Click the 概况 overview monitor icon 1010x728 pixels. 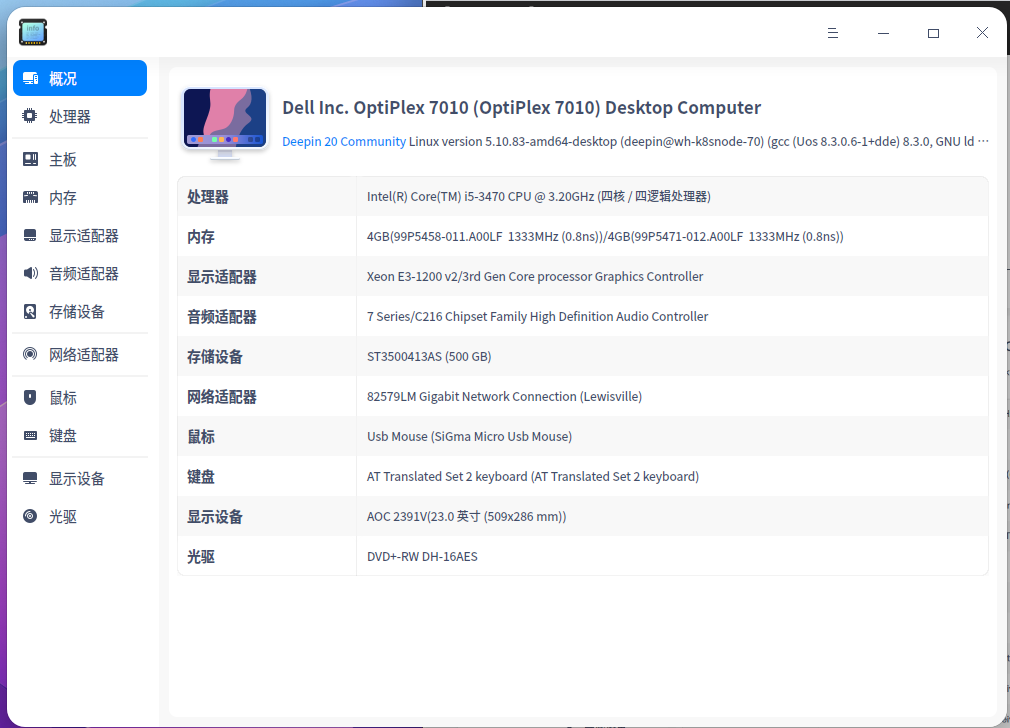pos(30,79)
